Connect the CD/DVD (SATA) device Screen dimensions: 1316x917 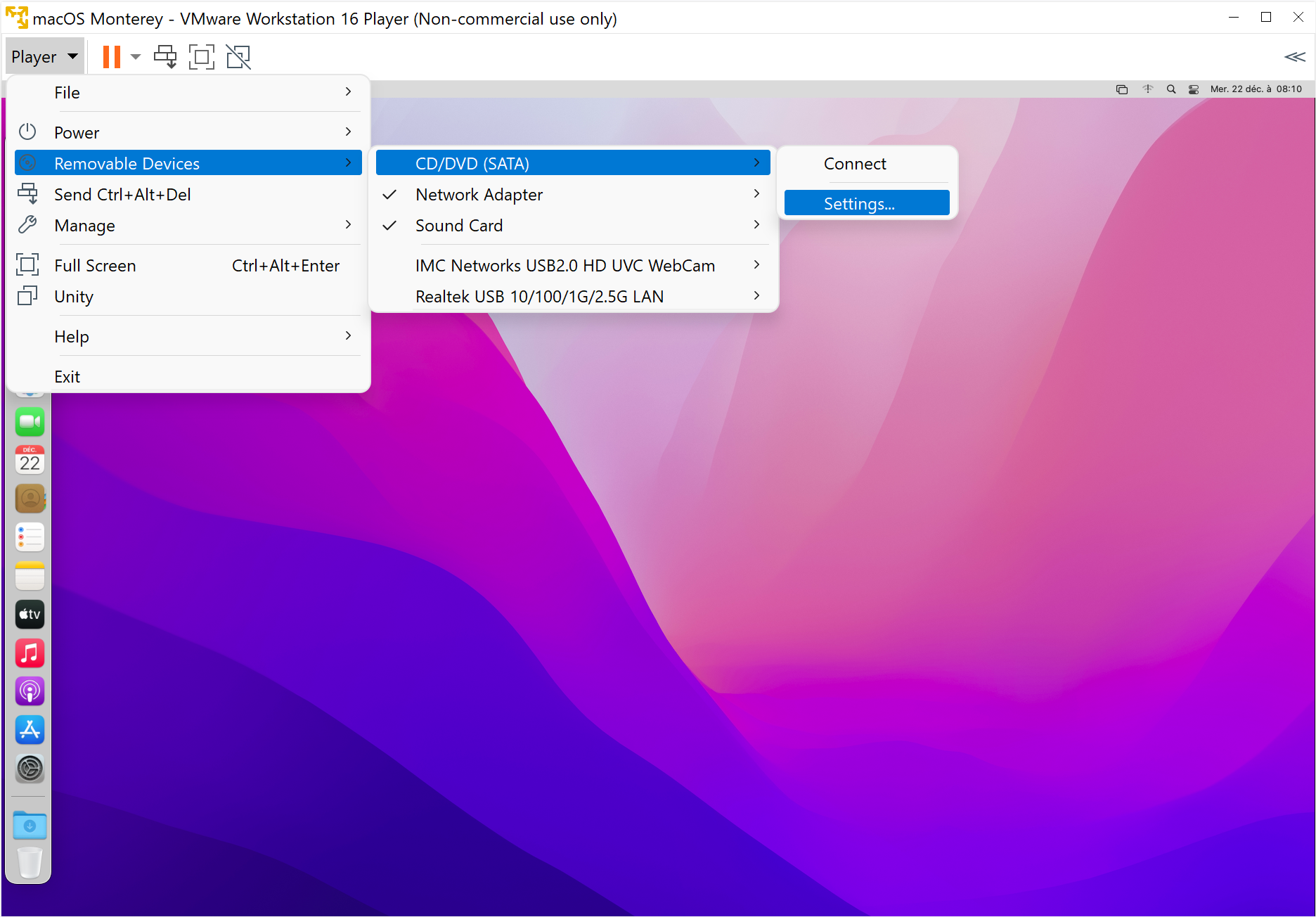854,163
